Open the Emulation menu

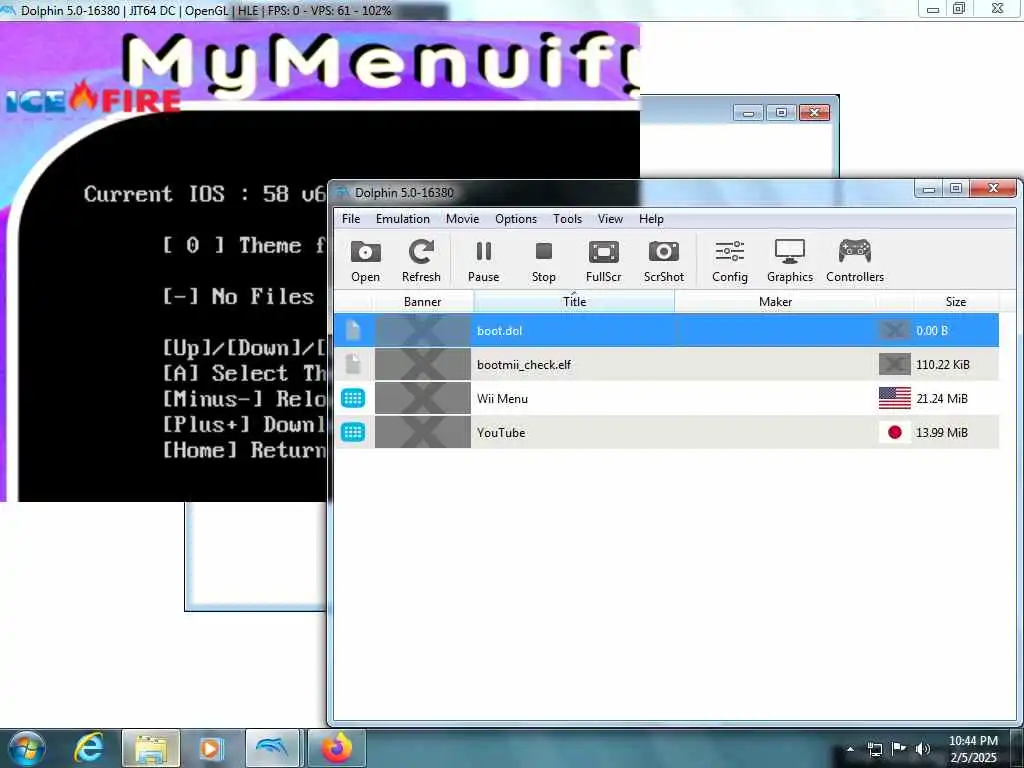[402, 219]
